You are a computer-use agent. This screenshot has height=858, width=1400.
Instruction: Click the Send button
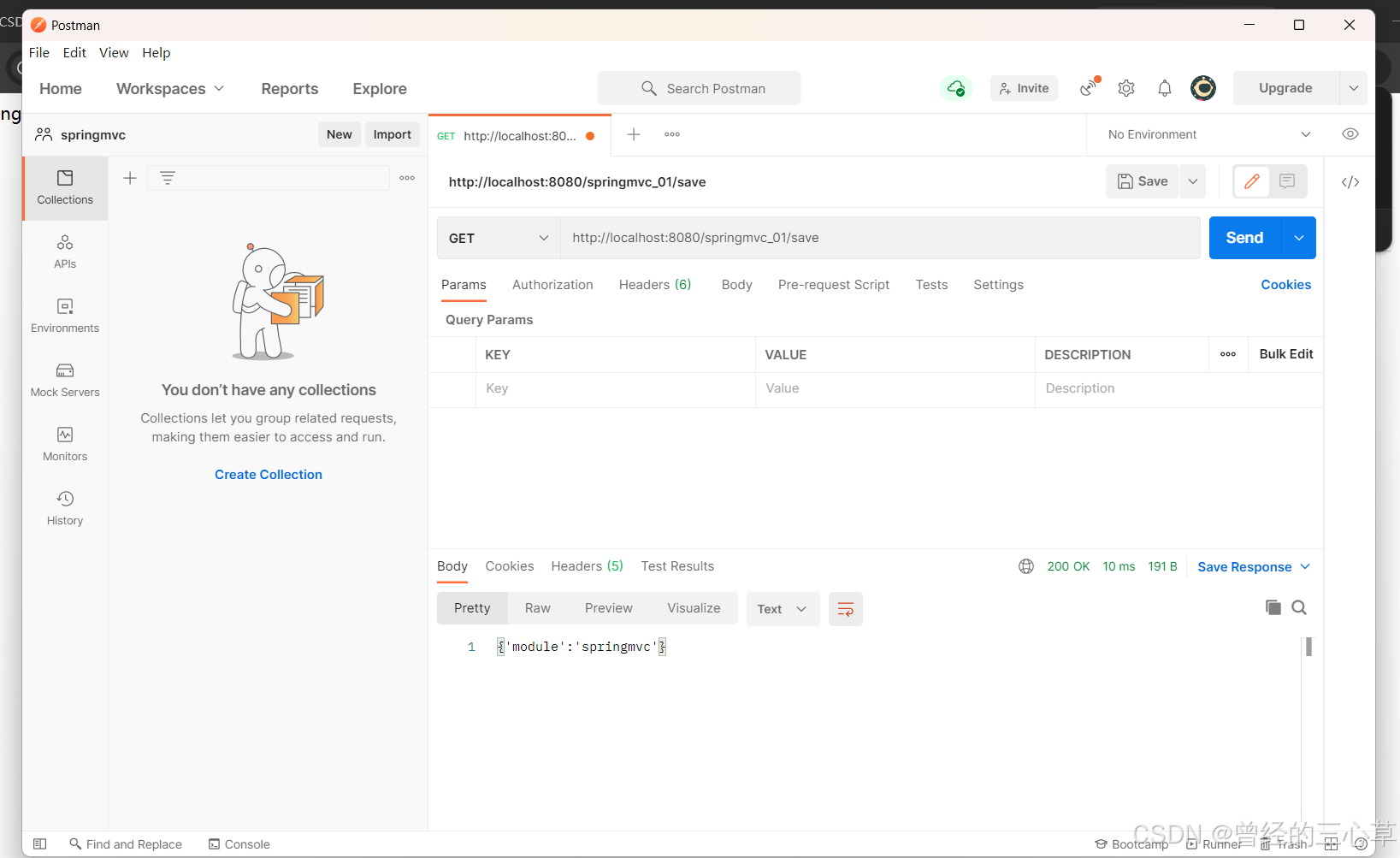tap(1245, 238)
